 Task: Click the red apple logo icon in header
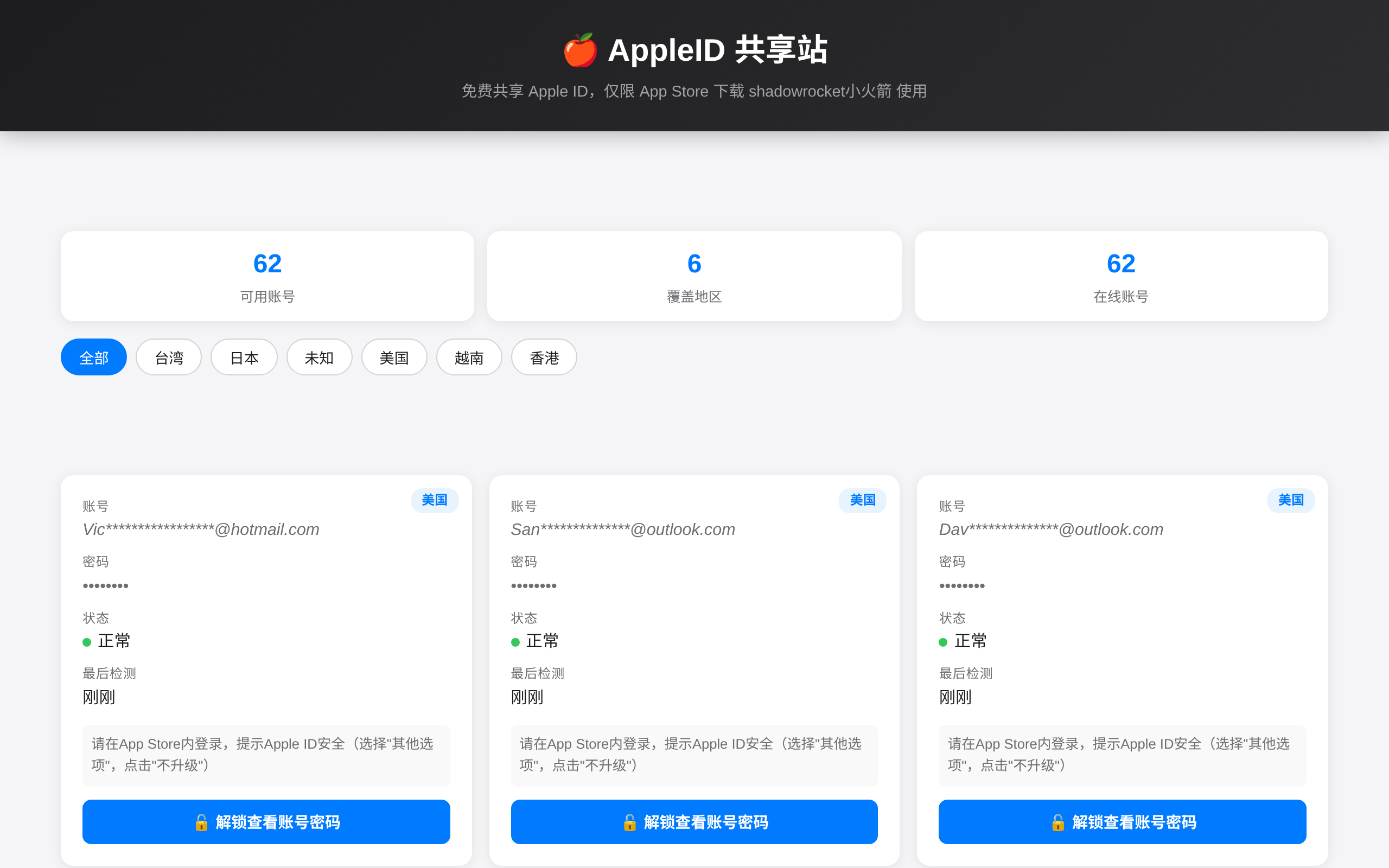coord(580,50)
